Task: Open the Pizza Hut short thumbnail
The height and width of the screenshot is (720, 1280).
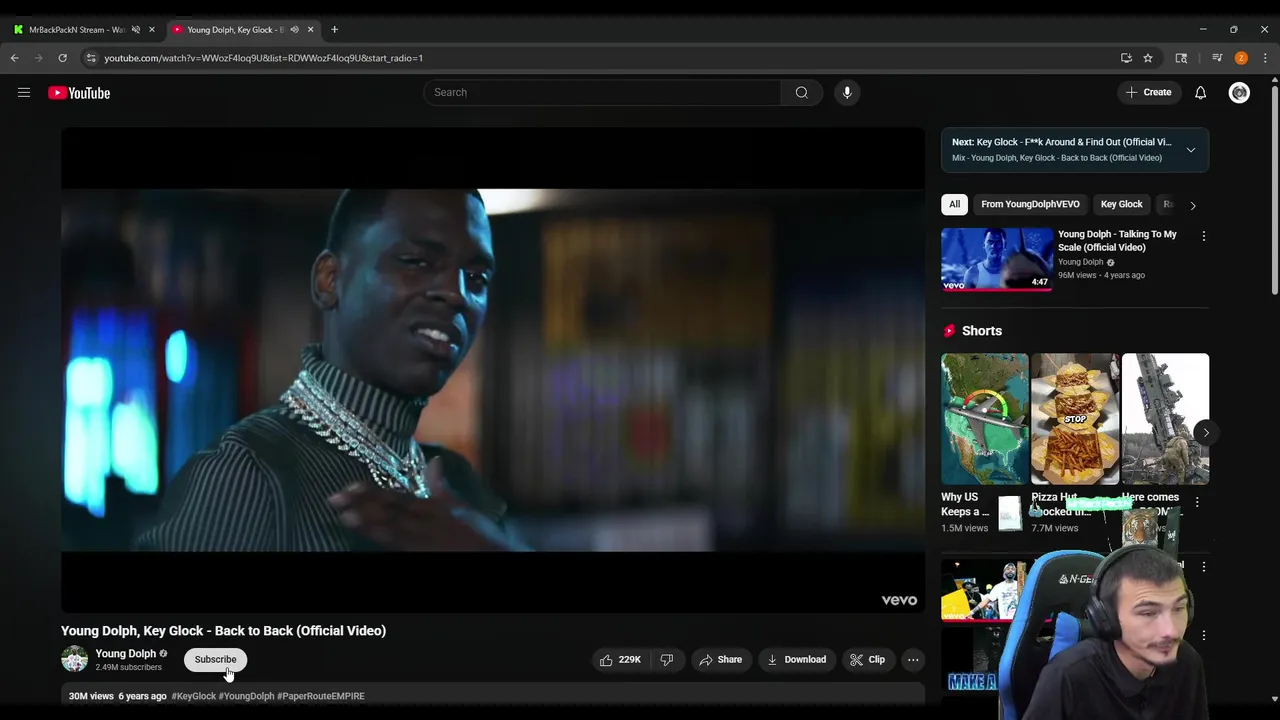Action: coord(1075,419)
